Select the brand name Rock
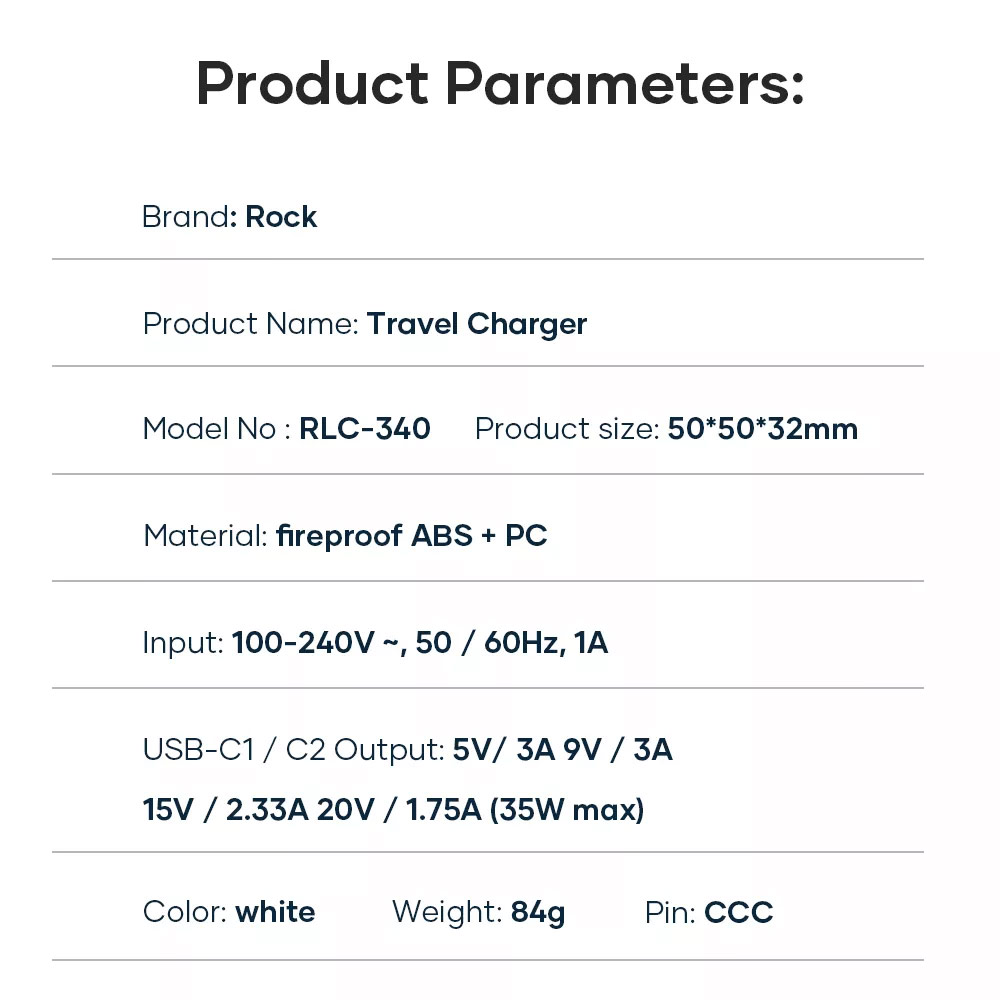The height and width of the screenshot is (1000, 1000). click(281, 217)
